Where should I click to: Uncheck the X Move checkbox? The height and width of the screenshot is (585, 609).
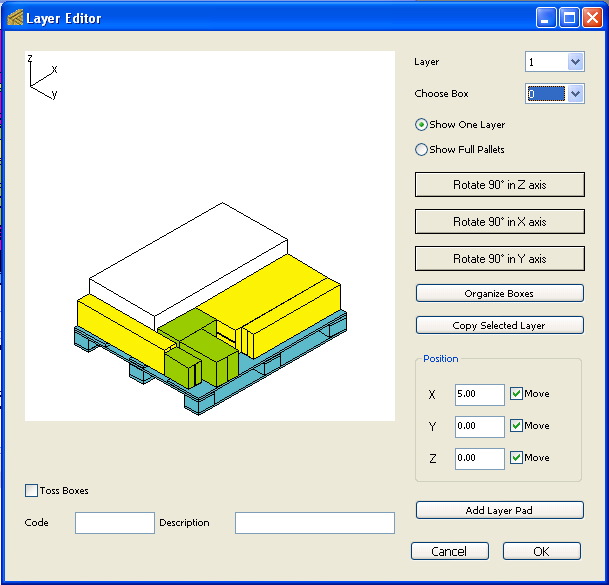[516, 393]
